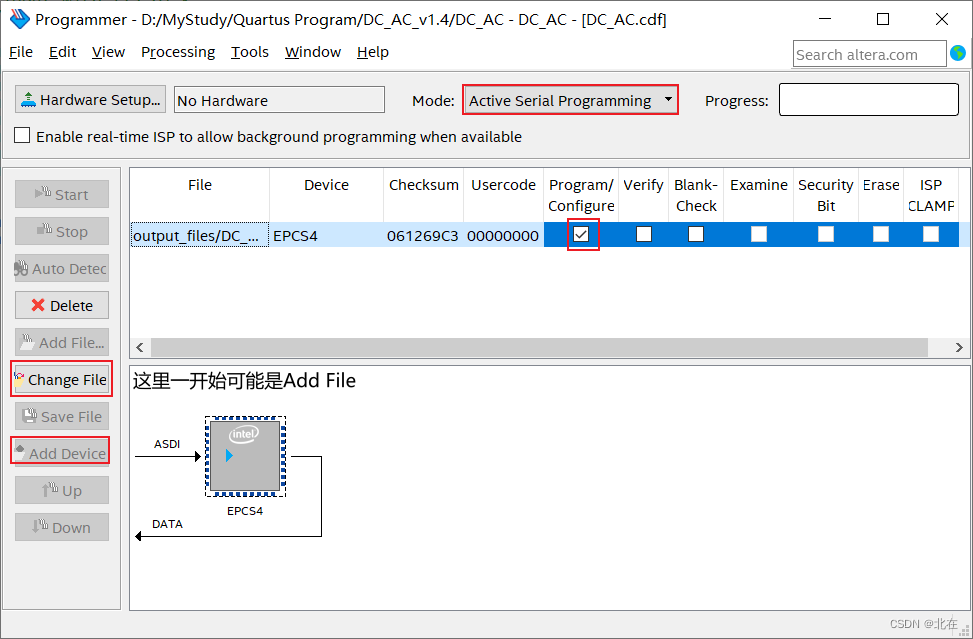Screen dimensions: 973x639
Task: Click the Start programming button
Action: point(62,194)
